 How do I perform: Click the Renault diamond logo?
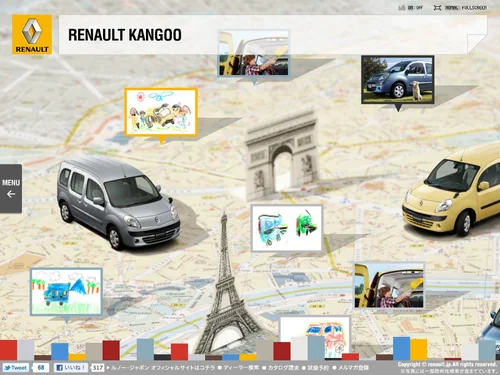click(x=32, y=34)
